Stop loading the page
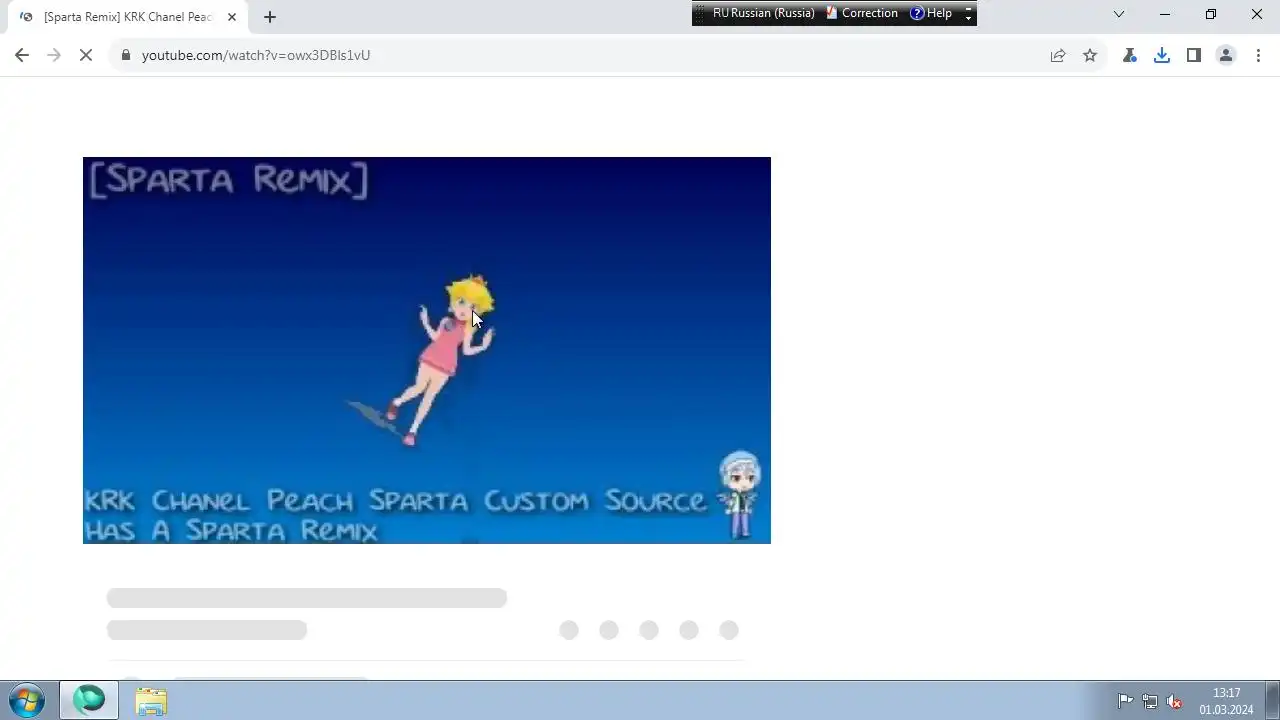This screenshot has width=1280, height=720. 86,55
